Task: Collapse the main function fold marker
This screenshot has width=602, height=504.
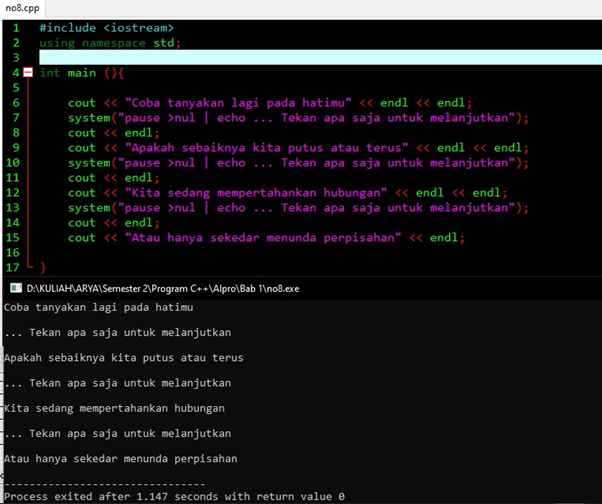Action: point(28,73)
